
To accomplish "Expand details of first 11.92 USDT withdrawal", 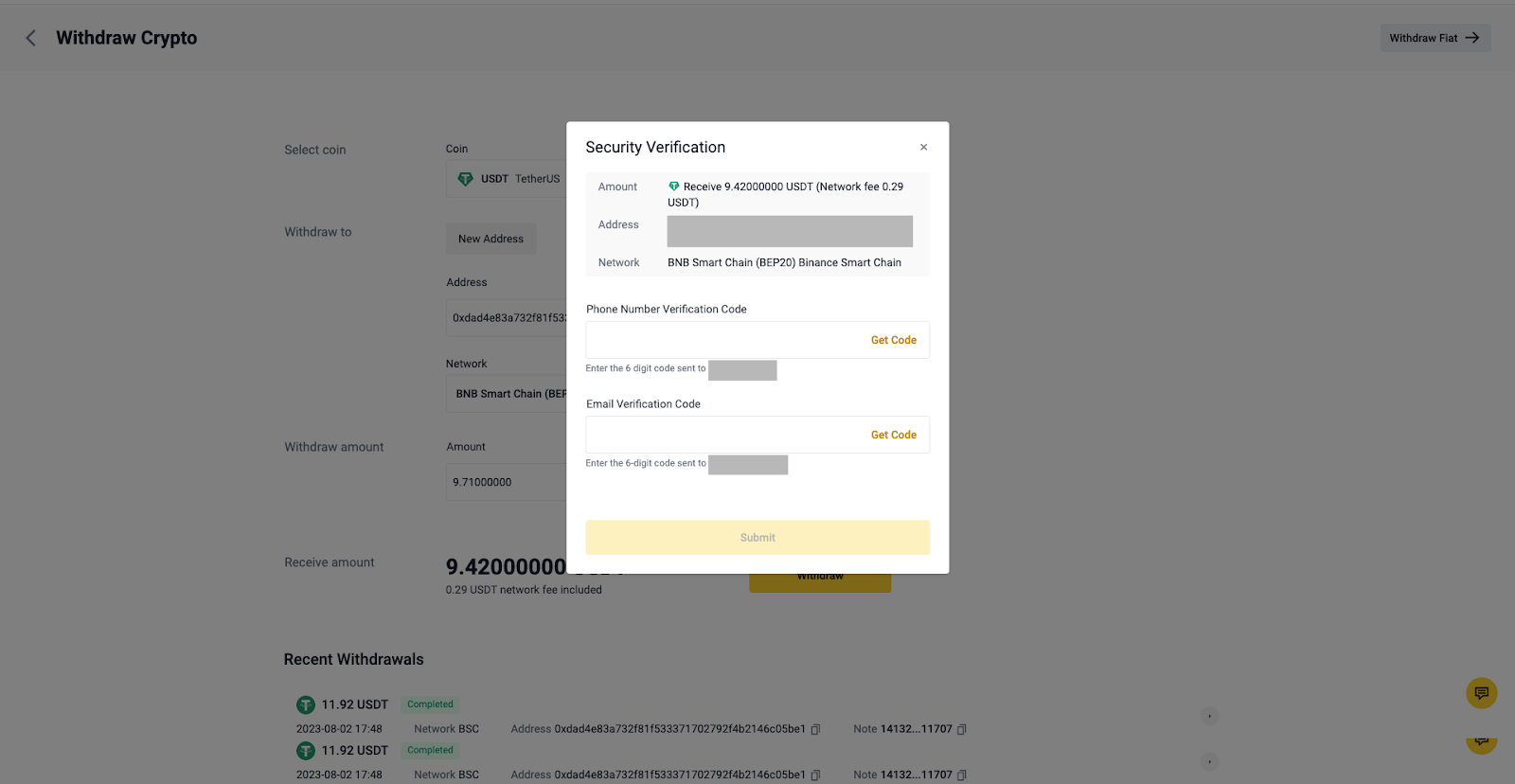I will coord(1209,716).
